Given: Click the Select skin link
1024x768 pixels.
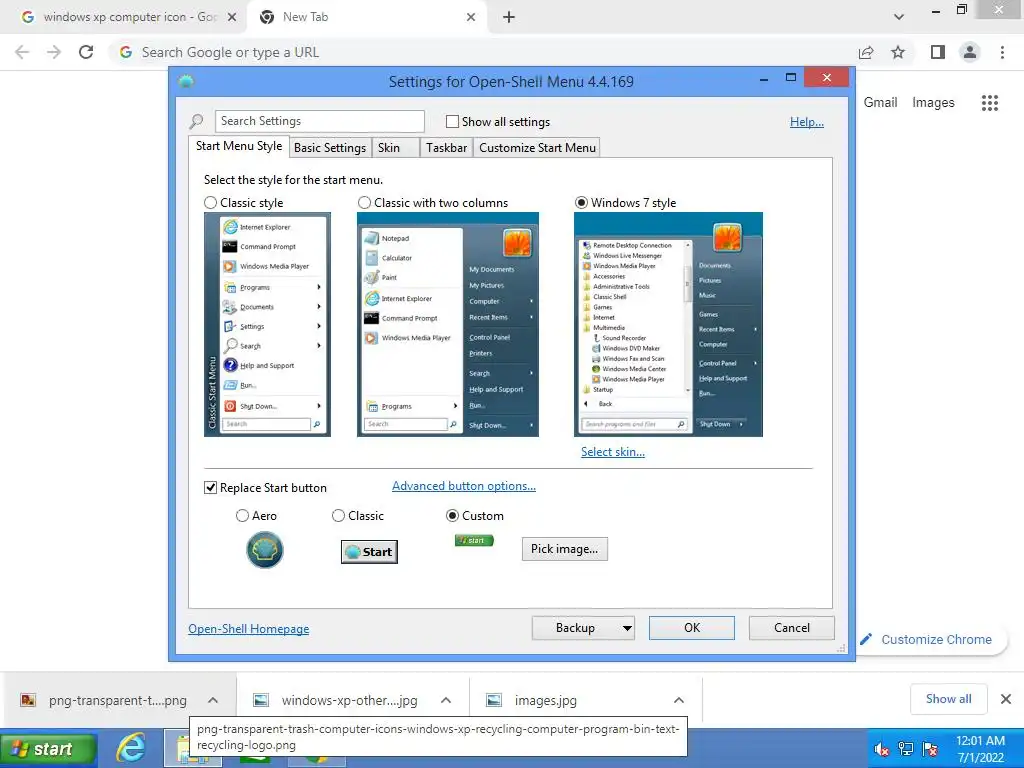Looking at the screenshot, I should click(613, 452).
